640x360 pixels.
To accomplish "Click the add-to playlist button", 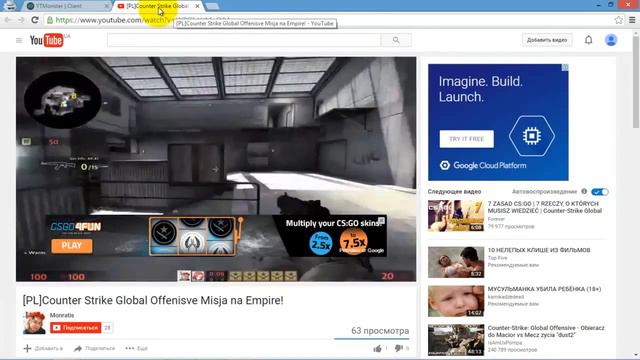I will tap(43, 349).
